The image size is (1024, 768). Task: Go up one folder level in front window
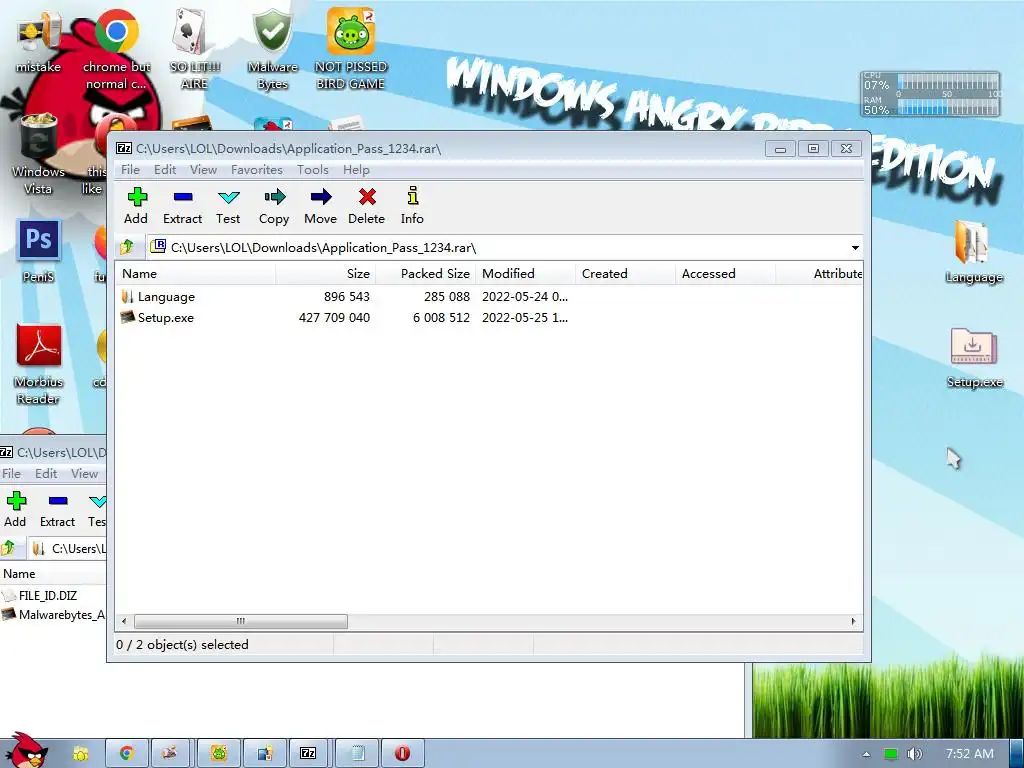pos(127,247)
